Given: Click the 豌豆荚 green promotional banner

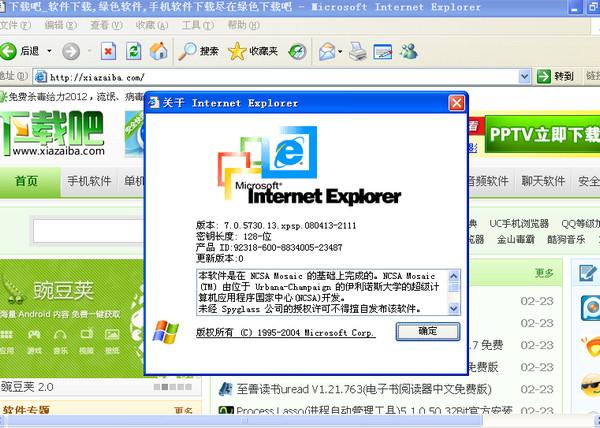Looking at the screenshot, I should [72, 318].
